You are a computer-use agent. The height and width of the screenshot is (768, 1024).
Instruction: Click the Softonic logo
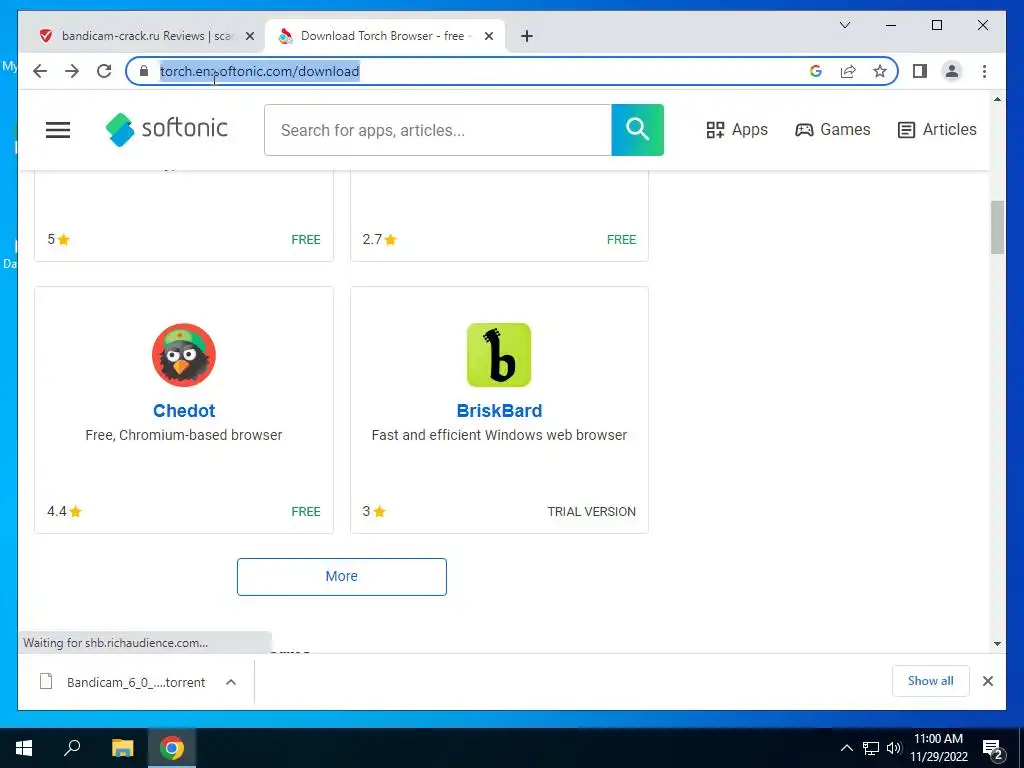(167, 129)
